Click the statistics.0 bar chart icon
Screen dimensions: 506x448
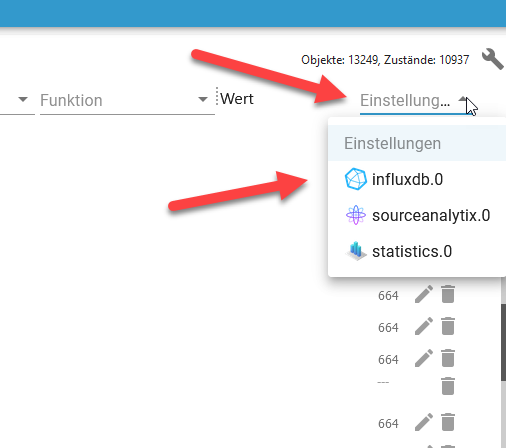point(356,251)
